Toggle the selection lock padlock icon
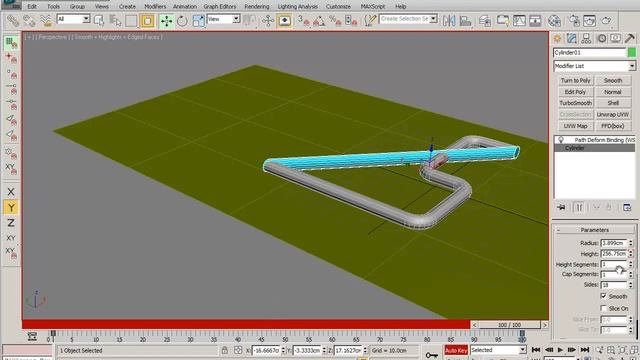Screen dimensions: 640x360 click(224, 350)
